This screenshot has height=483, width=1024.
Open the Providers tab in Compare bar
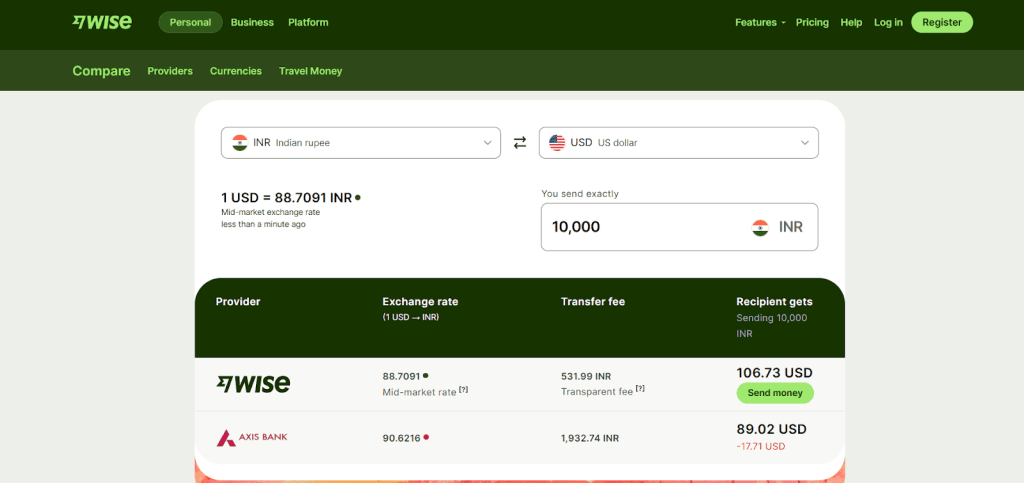pos(170,71)
